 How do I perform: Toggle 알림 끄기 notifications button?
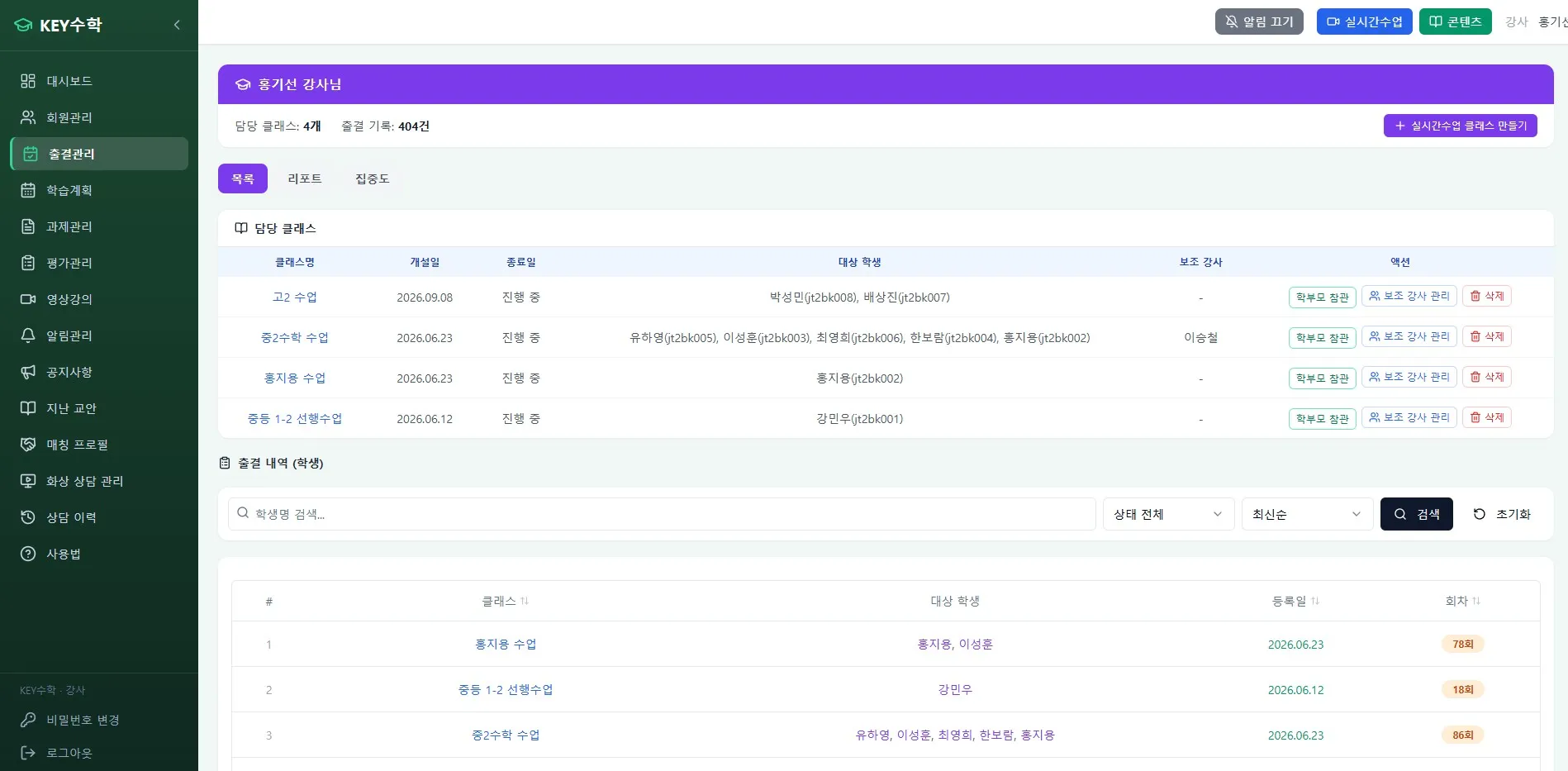click(1259, 21)
